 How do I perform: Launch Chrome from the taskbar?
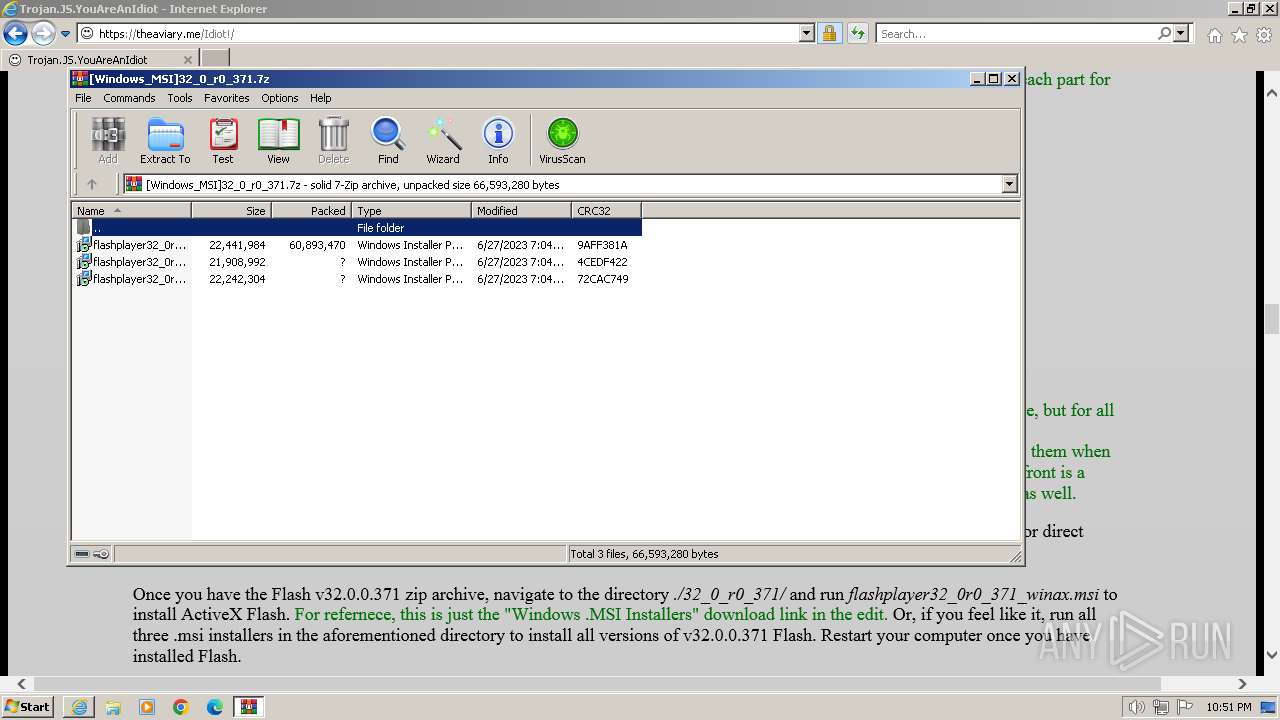click(x=181, y=707)
